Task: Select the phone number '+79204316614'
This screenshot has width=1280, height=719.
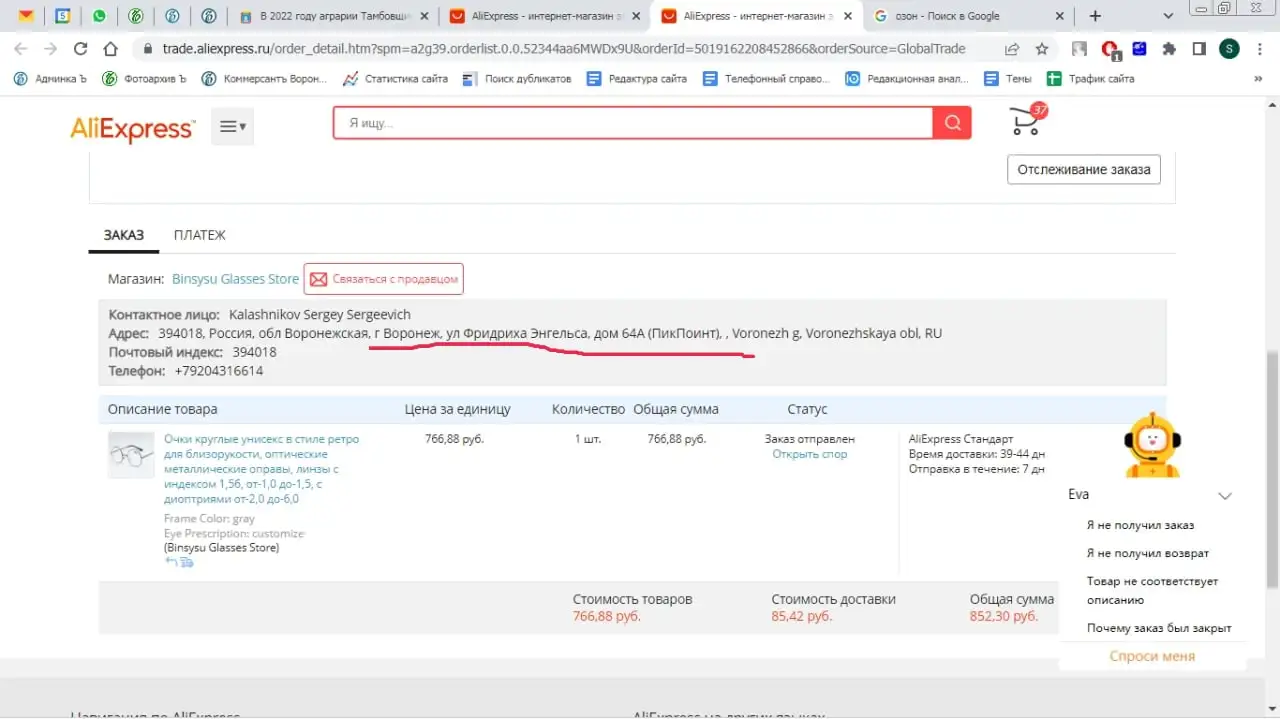Action: (219, 371)
